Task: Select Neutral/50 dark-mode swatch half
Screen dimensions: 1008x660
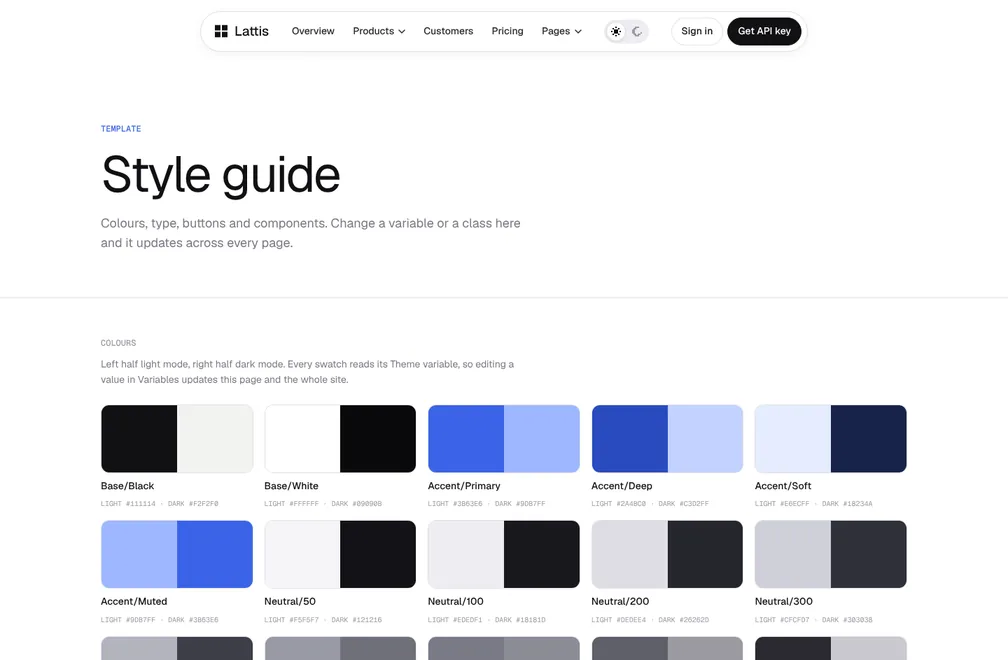Action: tap(378, 554)
